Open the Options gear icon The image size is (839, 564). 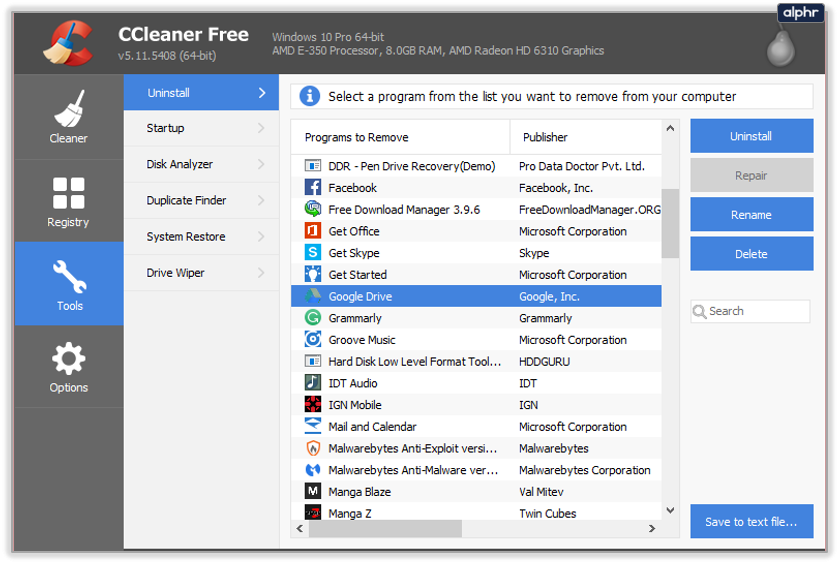[x=68, y=358]
